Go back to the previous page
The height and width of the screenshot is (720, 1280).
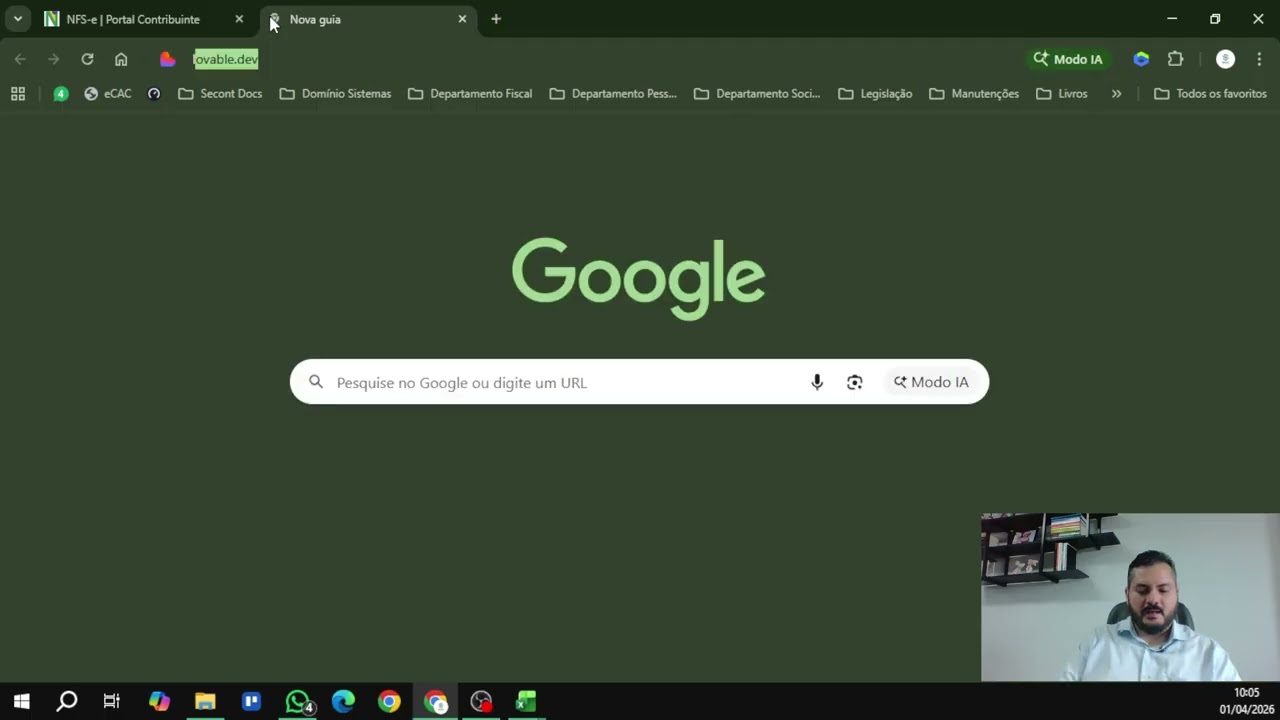[x=20, y=59]
